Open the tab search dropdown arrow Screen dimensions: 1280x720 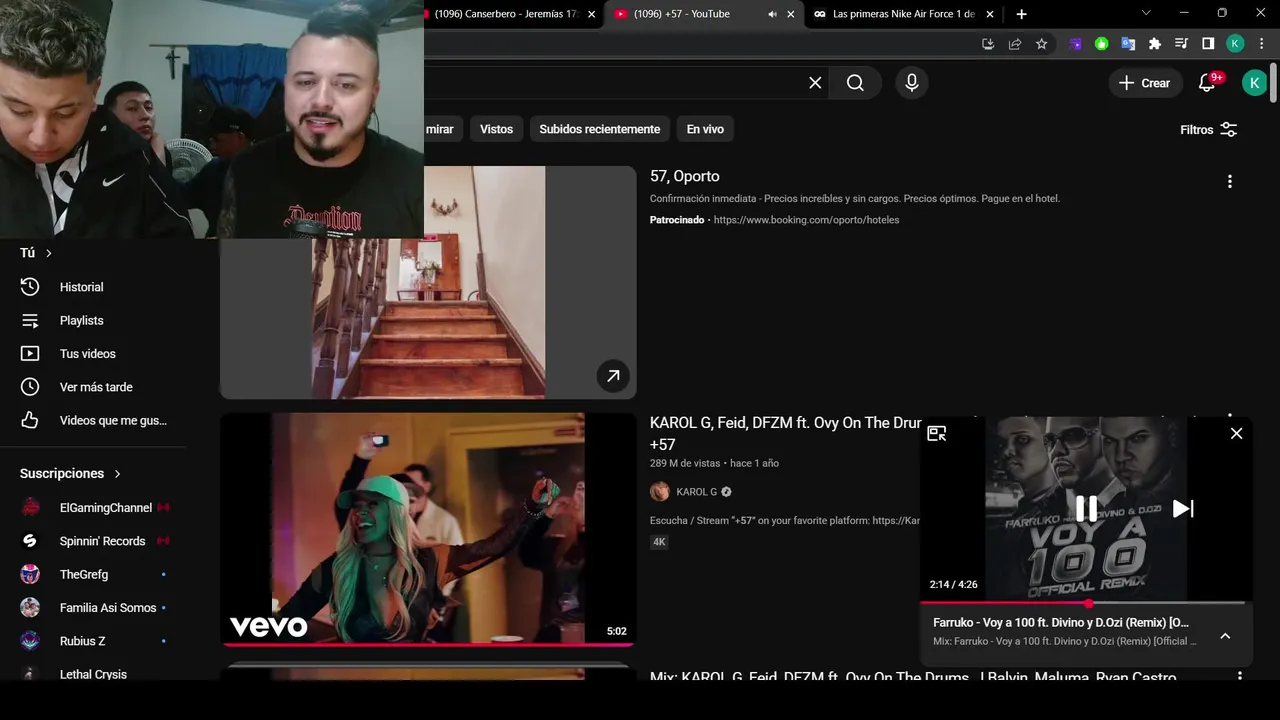coord(1146,13)
